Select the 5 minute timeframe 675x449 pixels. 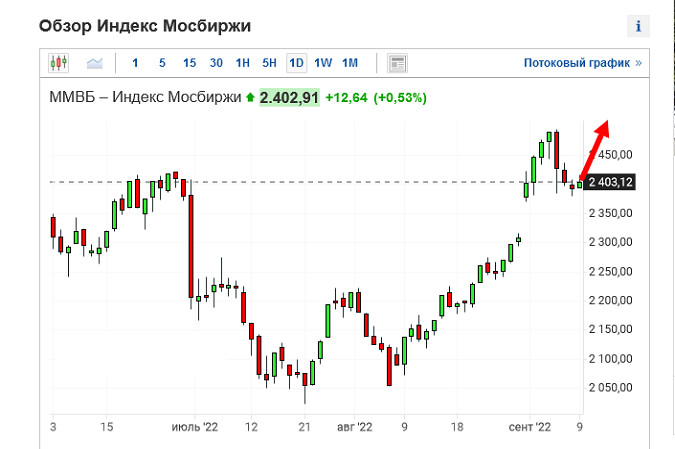tap(162, 63)
